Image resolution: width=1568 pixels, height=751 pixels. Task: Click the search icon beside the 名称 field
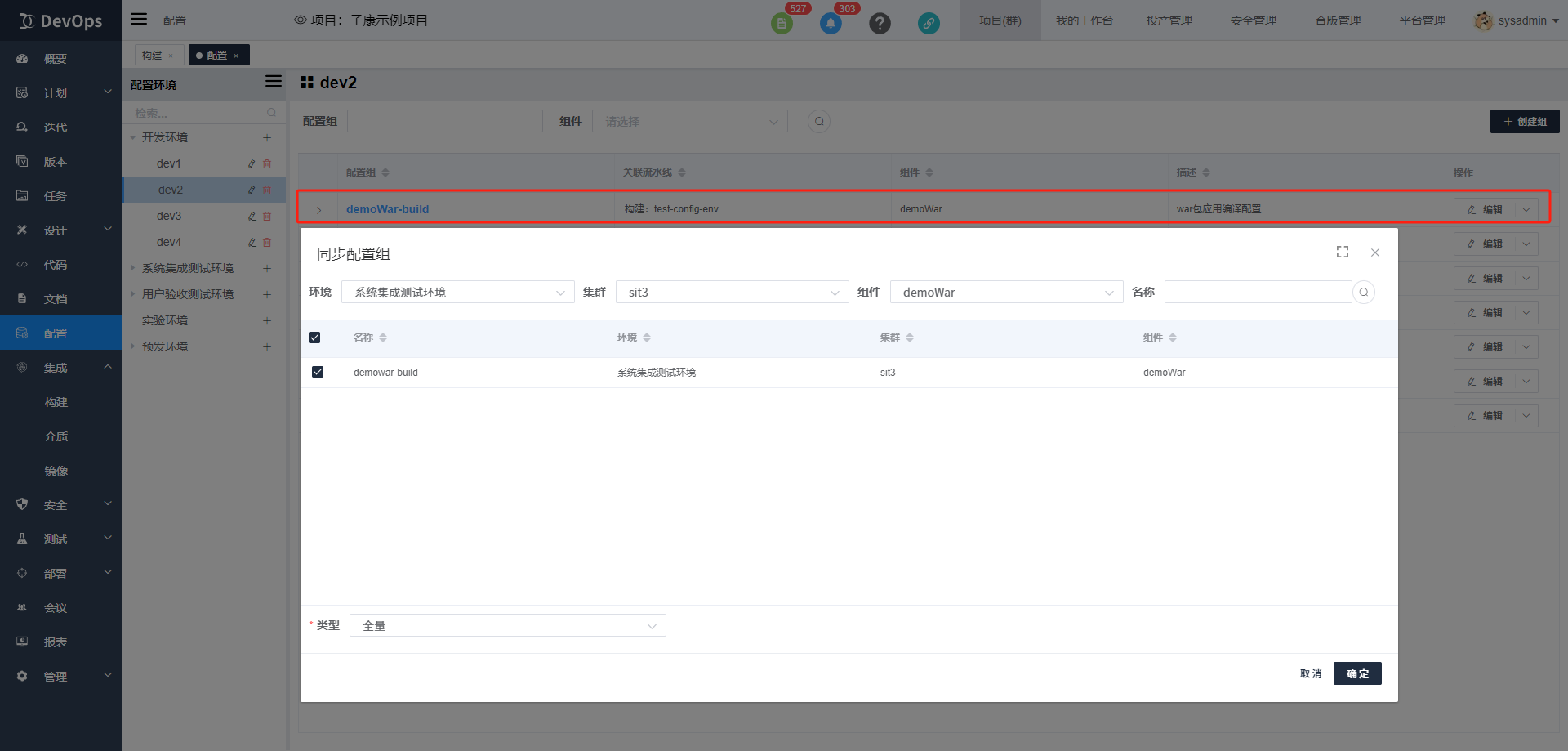[x=1364, y=293]
